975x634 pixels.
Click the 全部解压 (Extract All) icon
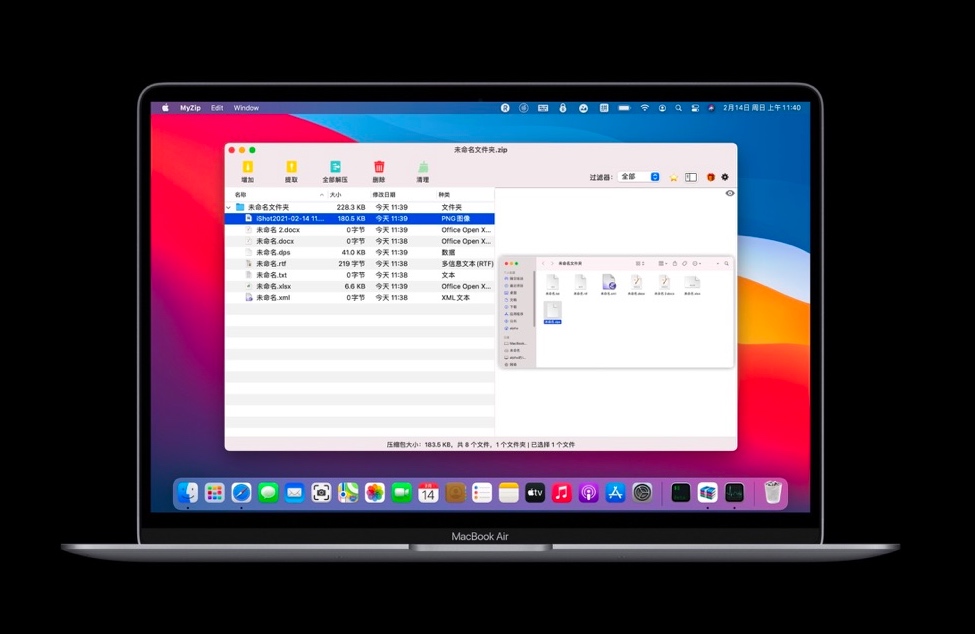point(336,166)
